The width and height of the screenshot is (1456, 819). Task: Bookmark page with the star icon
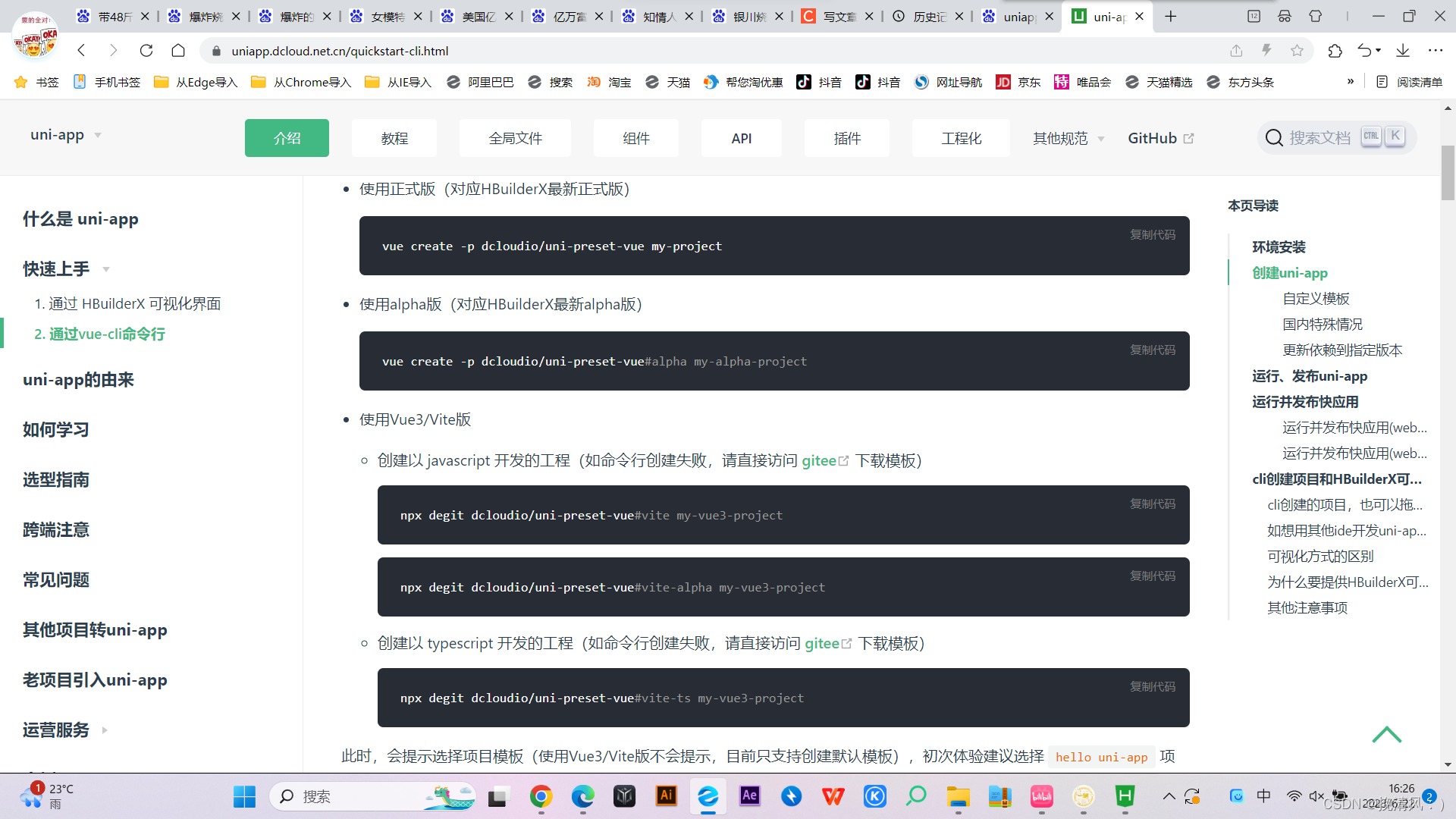click(x=1297, y=51)
